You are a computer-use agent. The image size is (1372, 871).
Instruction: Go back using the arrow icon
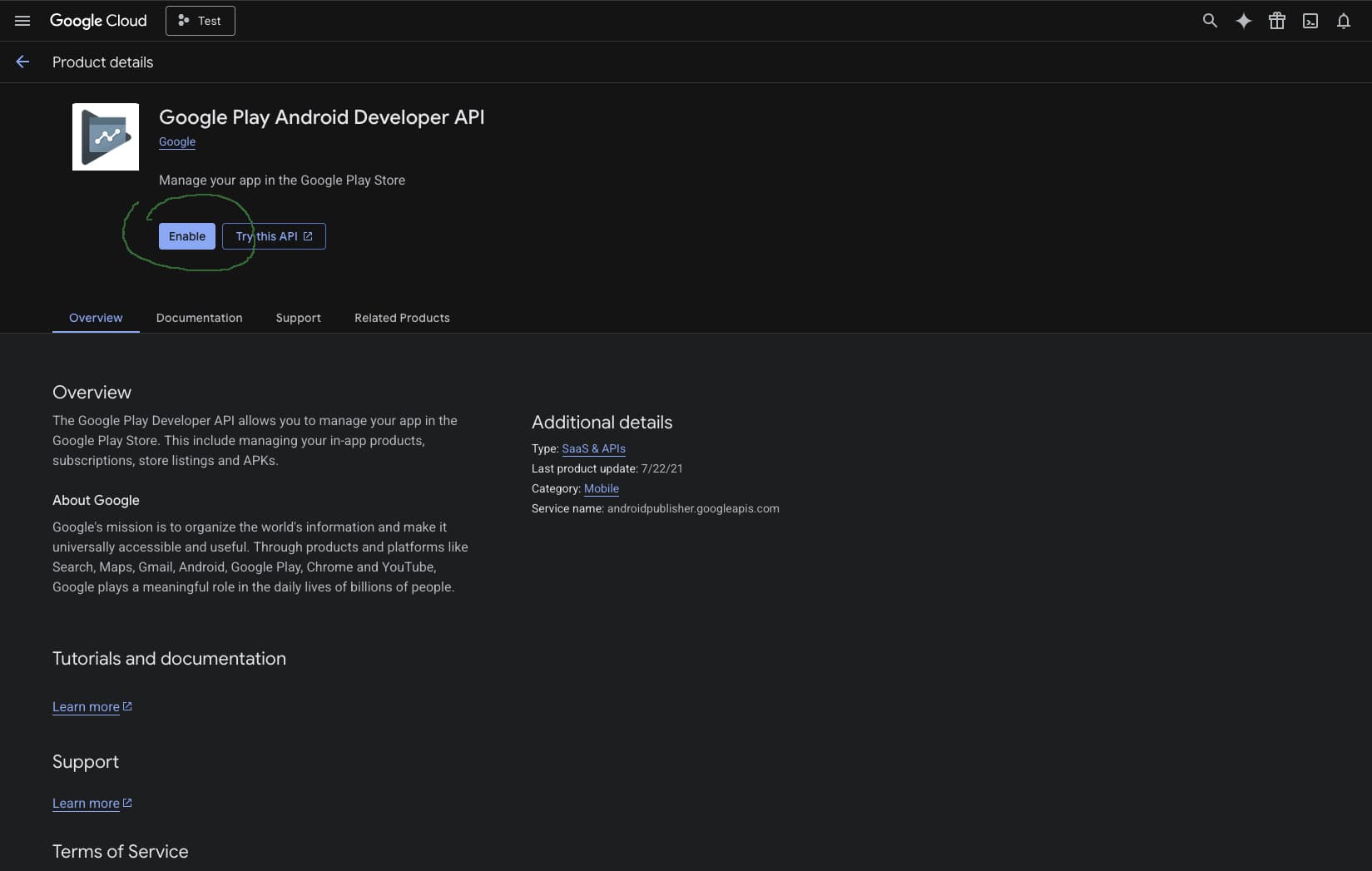click(x=22, y=62)
